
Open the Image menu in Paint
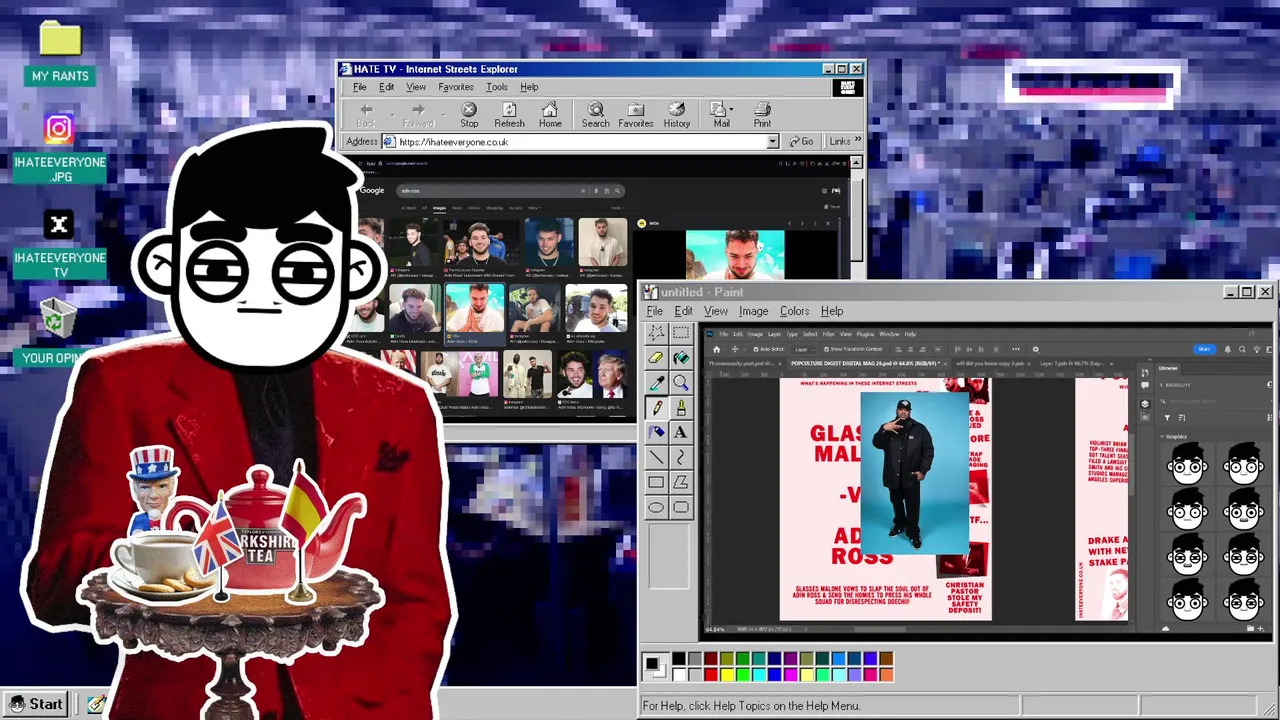[753, 311]
